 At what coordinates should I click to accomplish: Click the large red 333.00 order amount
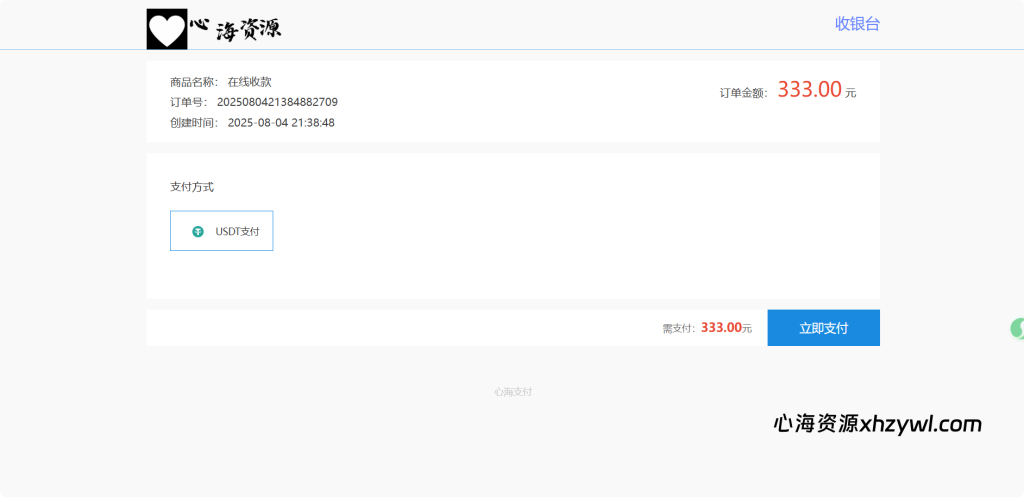click(809, 89)
